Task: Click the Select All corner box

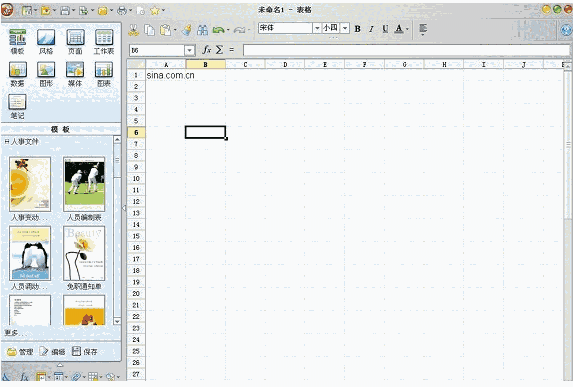Action: 136,64
